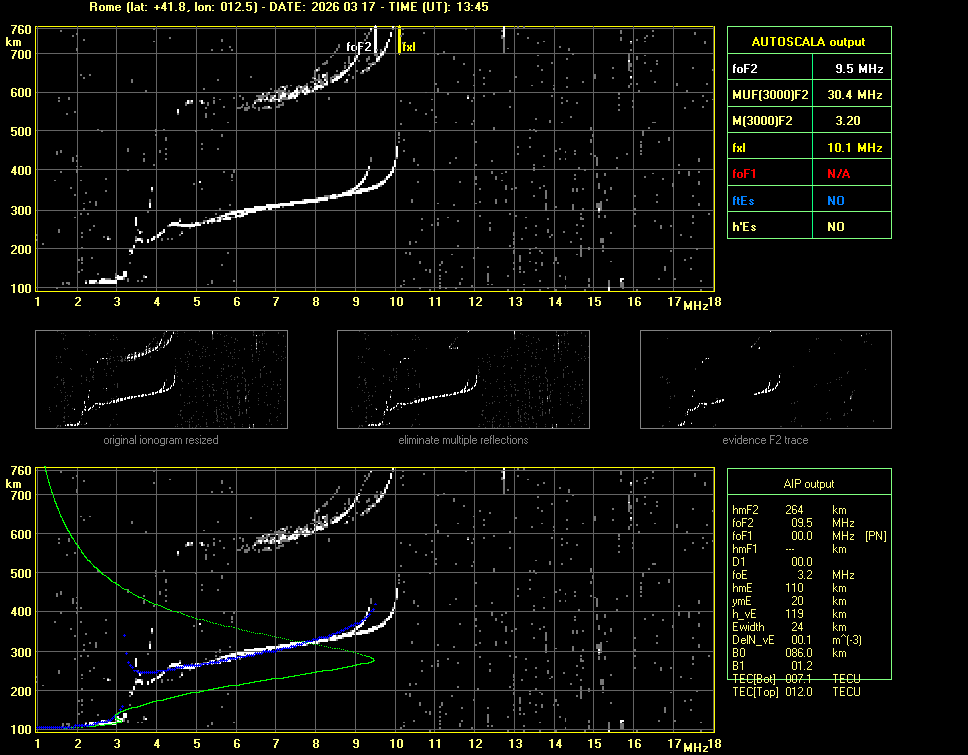Click the 'original ionogram resized' thumbnail

(x=161, y=381)
